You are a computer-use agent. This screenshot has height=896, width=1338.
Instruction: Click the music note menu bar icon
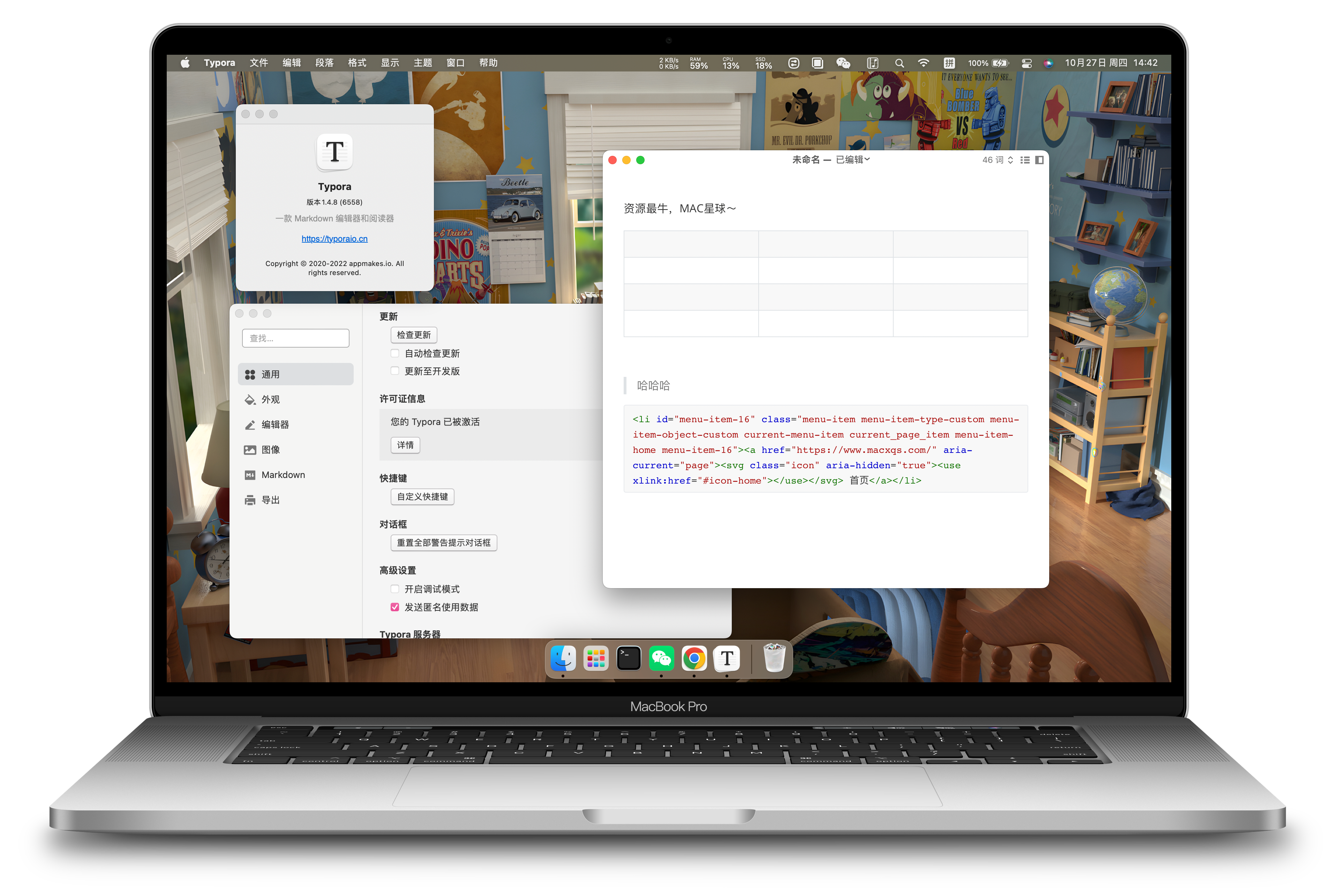[x=873, y=63]
